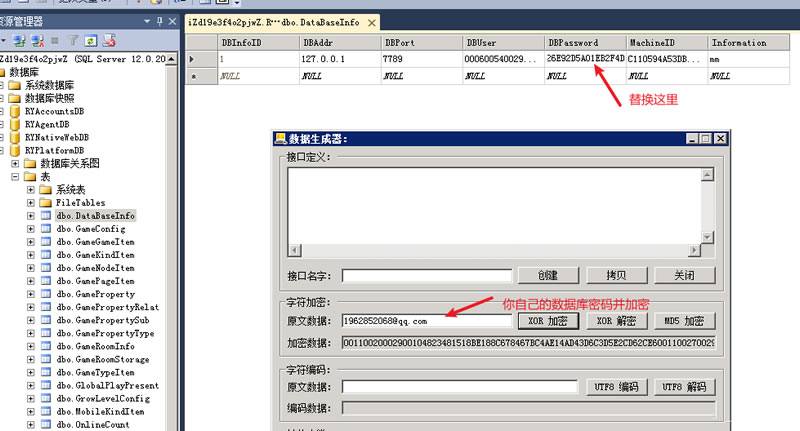Click the Disconnect server toolbar icon

coord(36,41)
